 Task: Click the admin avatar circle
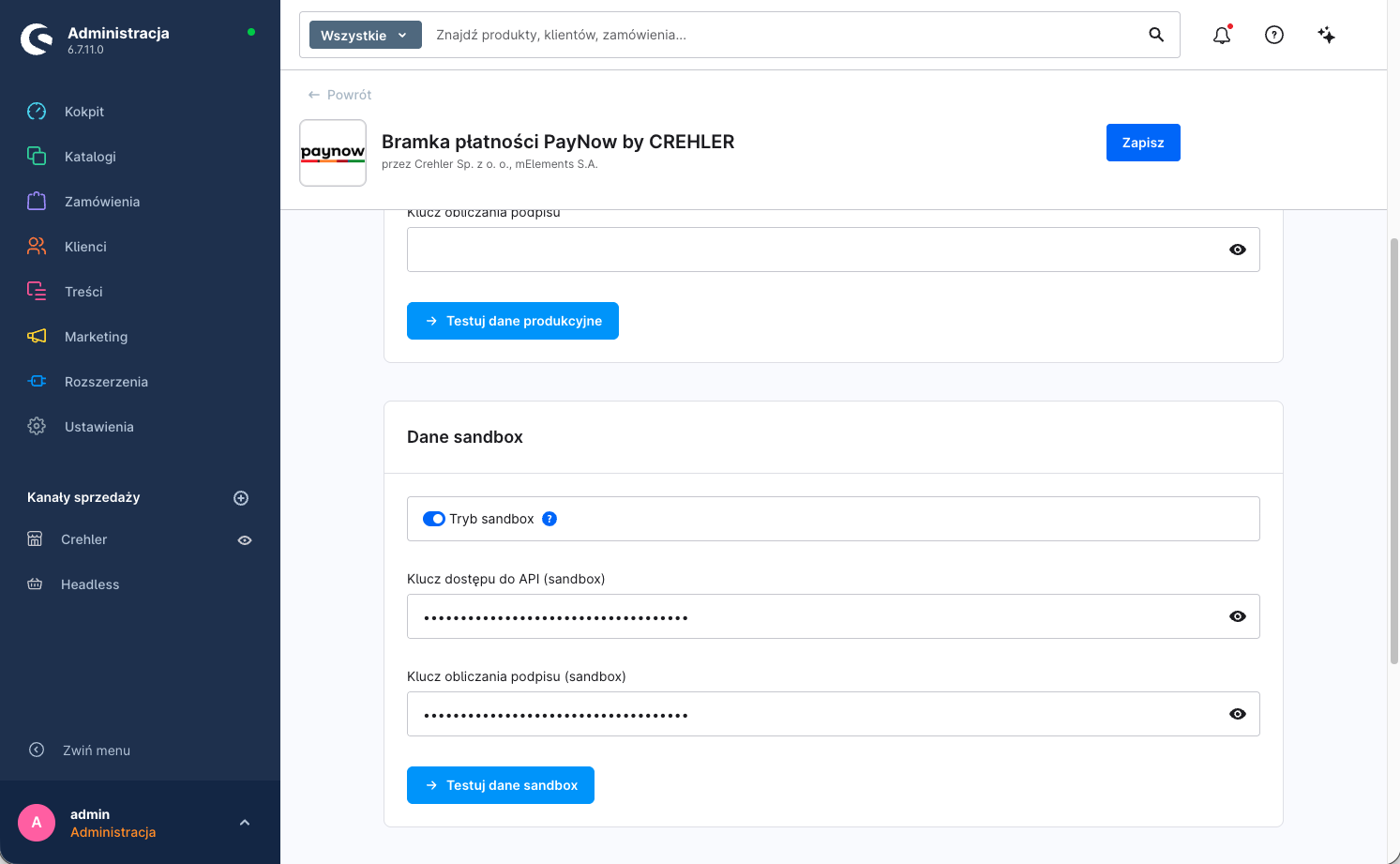37,823
